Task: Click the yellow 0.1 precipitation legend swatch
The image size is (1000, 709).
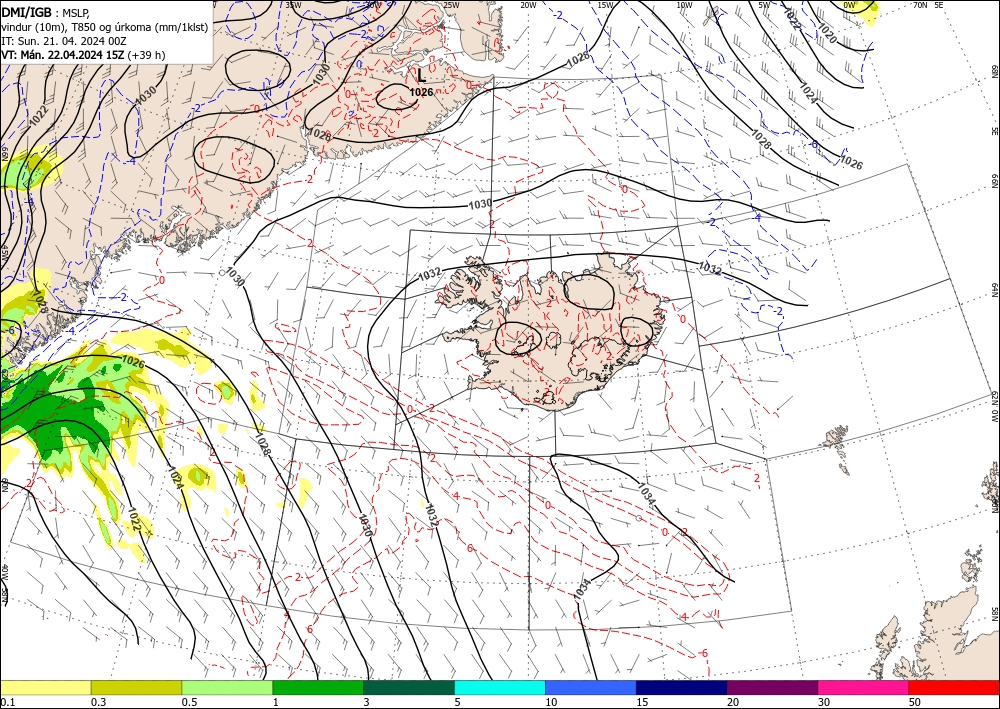Action: (x=45, y=687)
